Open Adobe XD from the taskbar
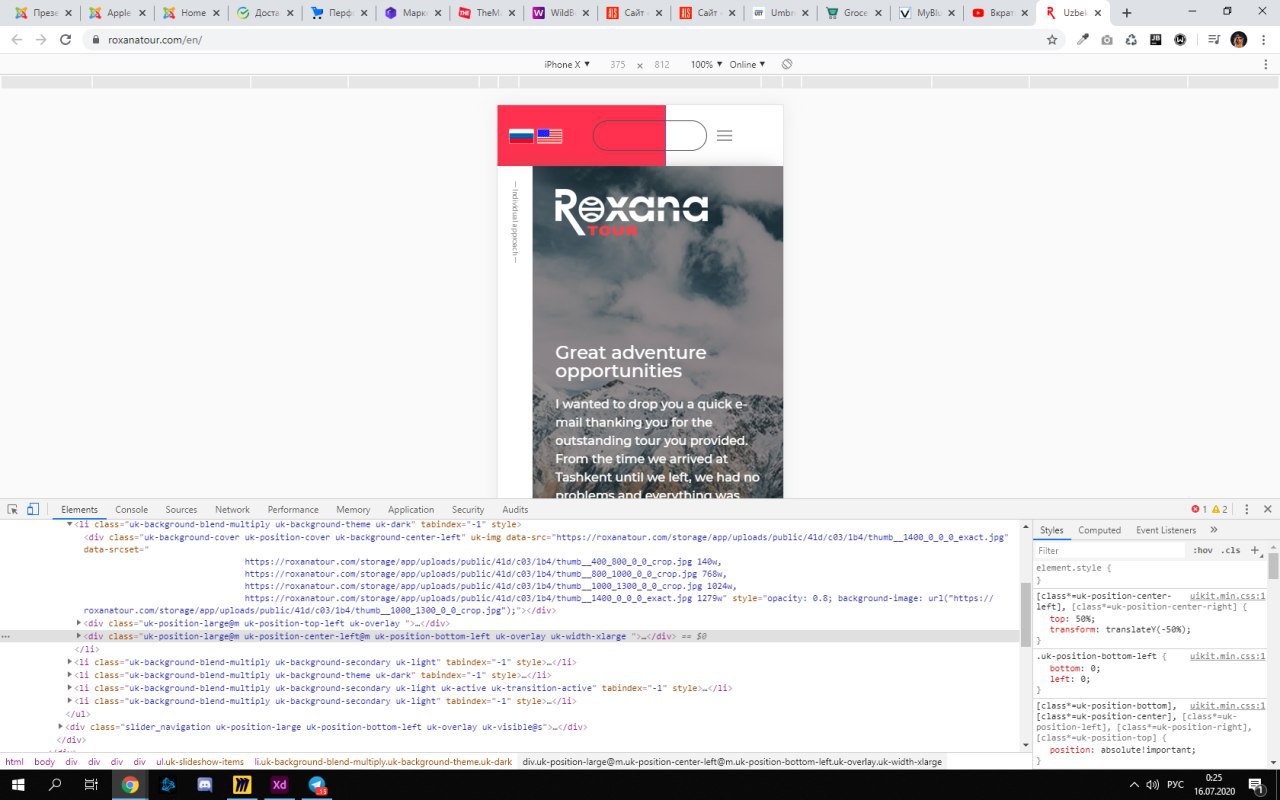The height and width of the screenshot is (800, 1280). pos(279,785)
